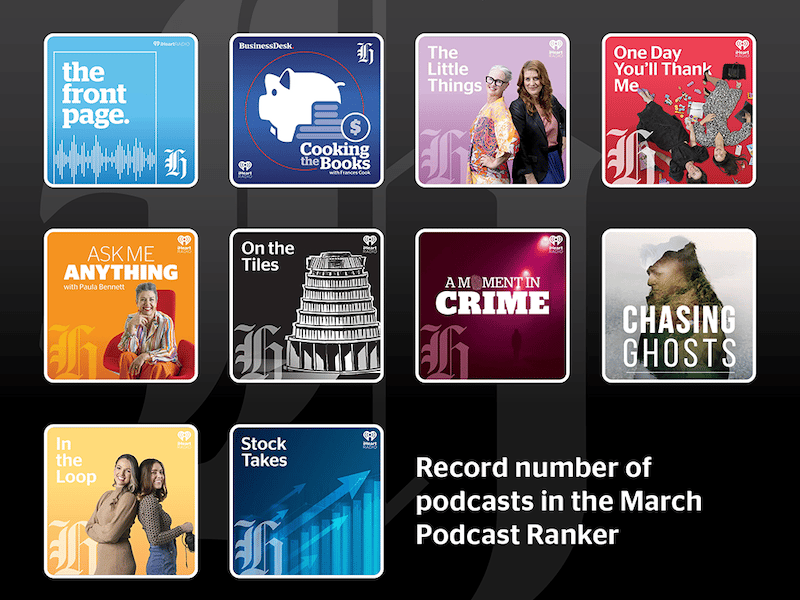Open The Front Page podcast cover

point(121,110)
